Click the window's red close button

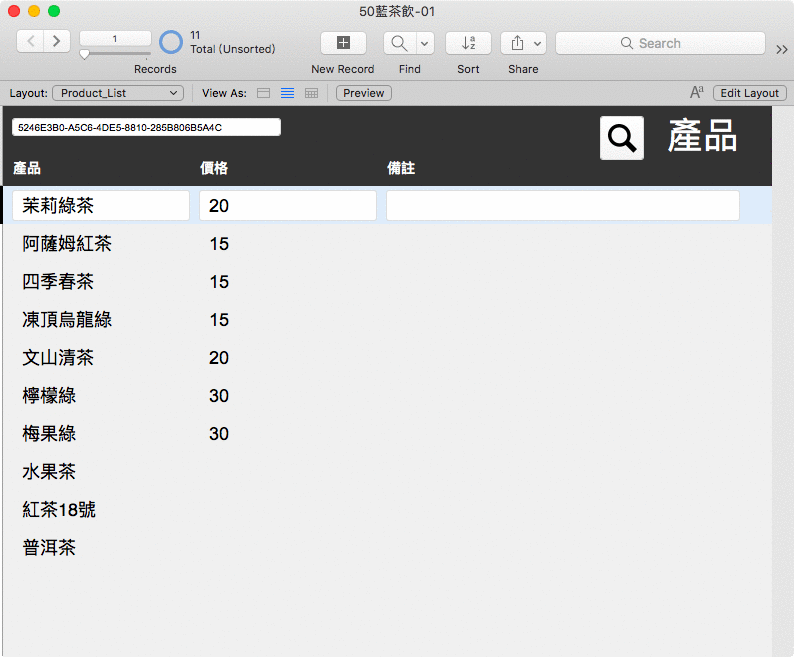(14, 11)
